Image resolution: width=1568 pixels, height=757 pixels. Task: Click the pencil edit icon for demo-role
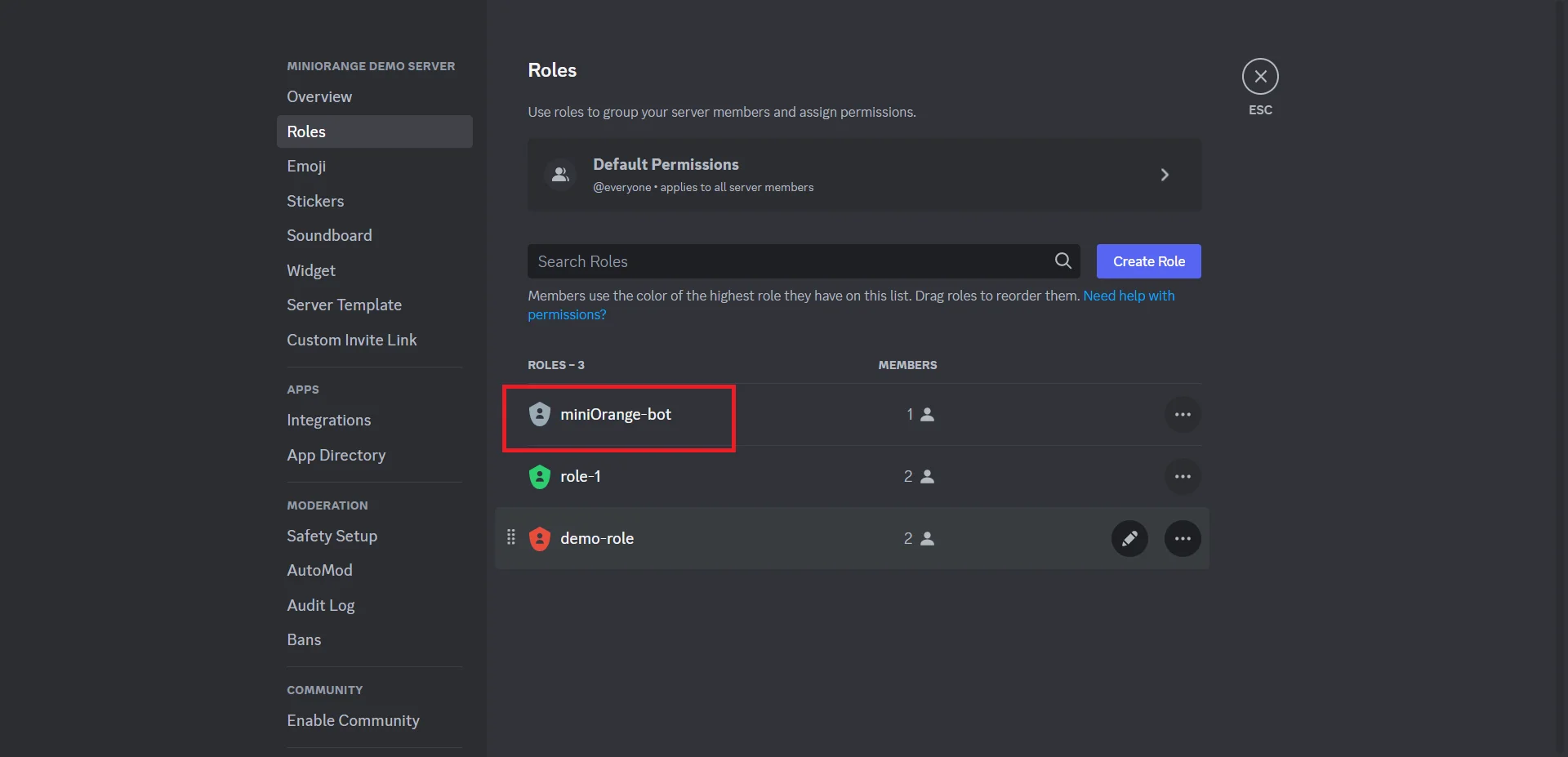point(1129,538)
